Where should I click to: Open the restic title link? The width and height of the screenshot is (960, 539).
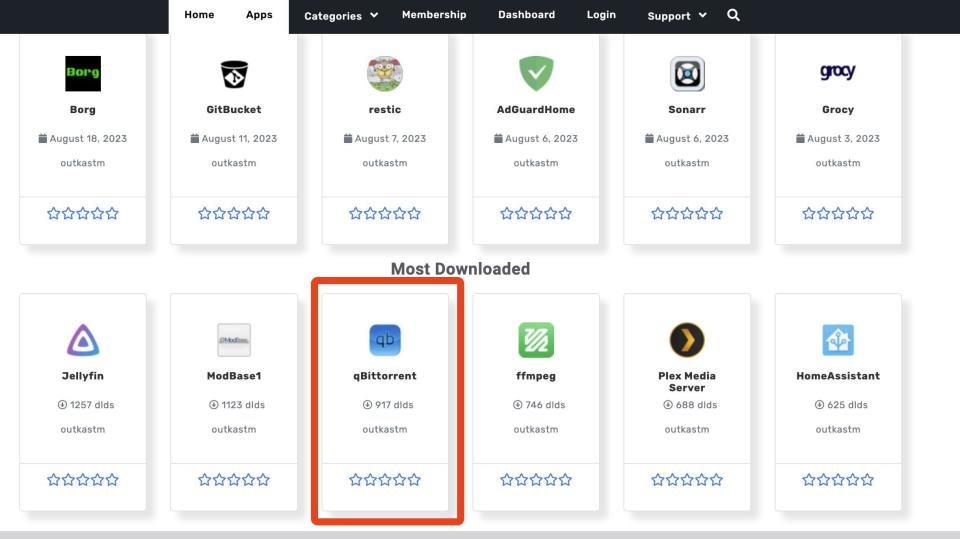coord(384,110)
